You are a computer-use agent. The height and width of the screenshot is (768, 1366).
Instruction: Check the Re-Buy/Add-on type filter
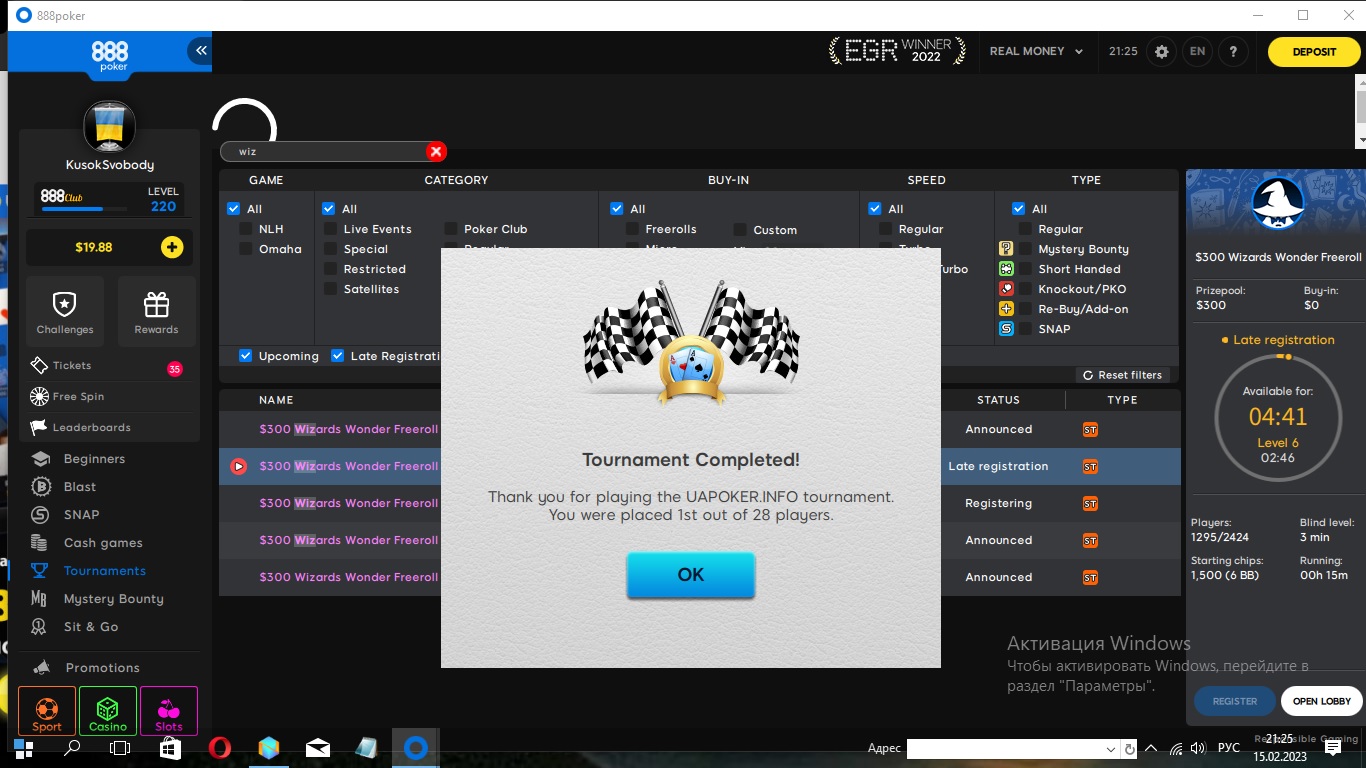tap(1025, 309)
